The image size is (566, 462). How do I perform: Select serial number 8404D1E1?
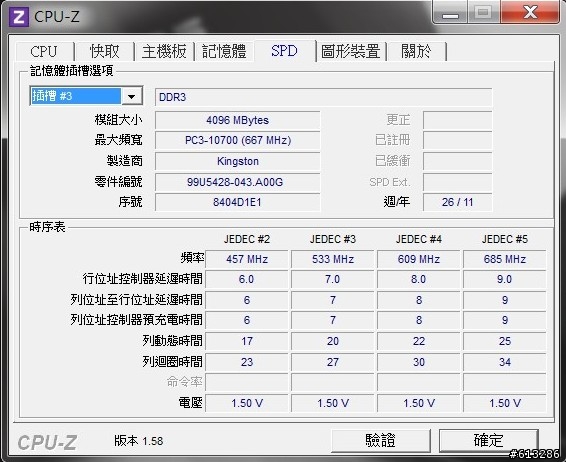click(x=238, y=202)
